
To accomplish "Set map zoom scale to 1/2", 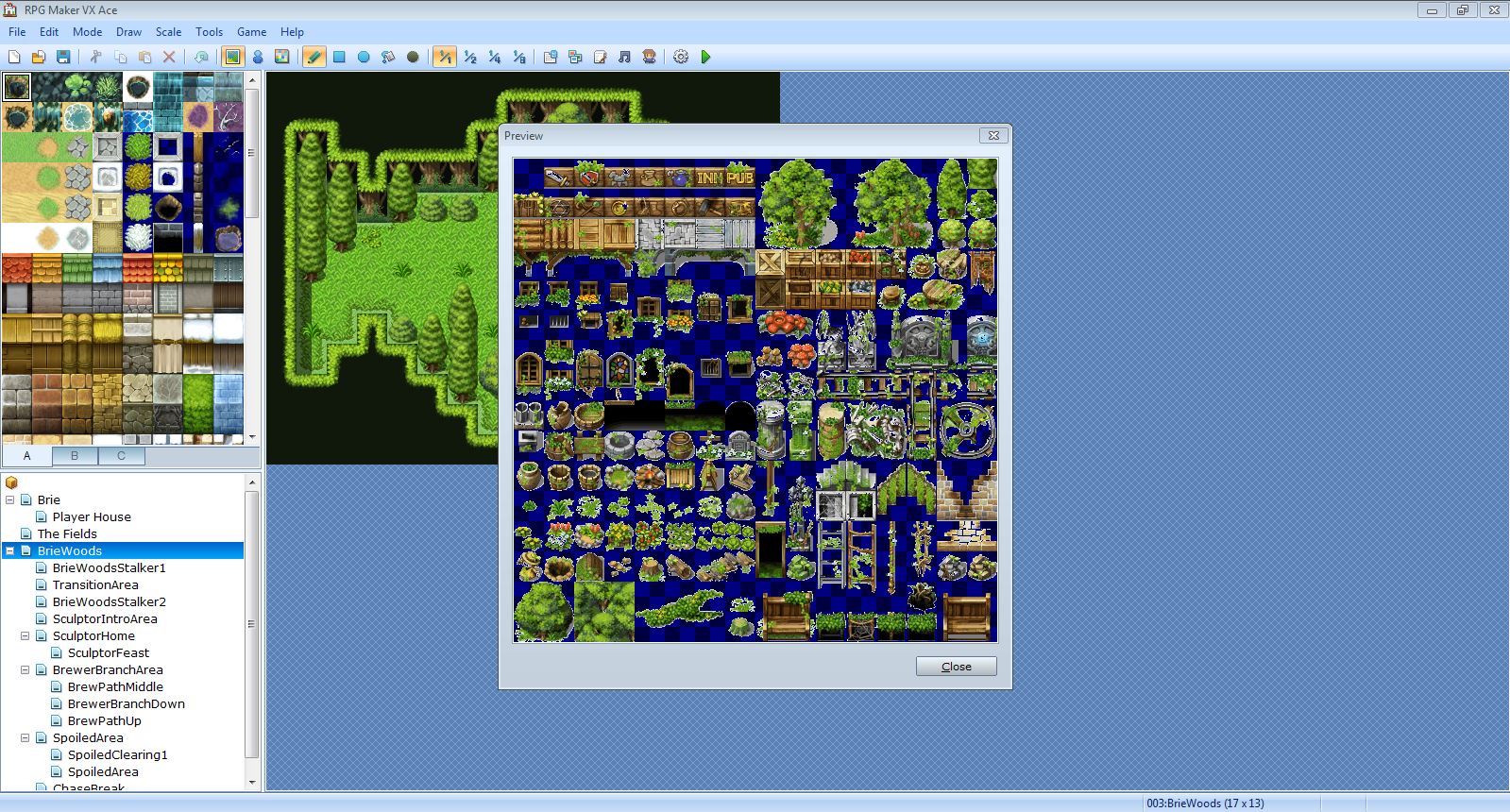I will 469,57.
